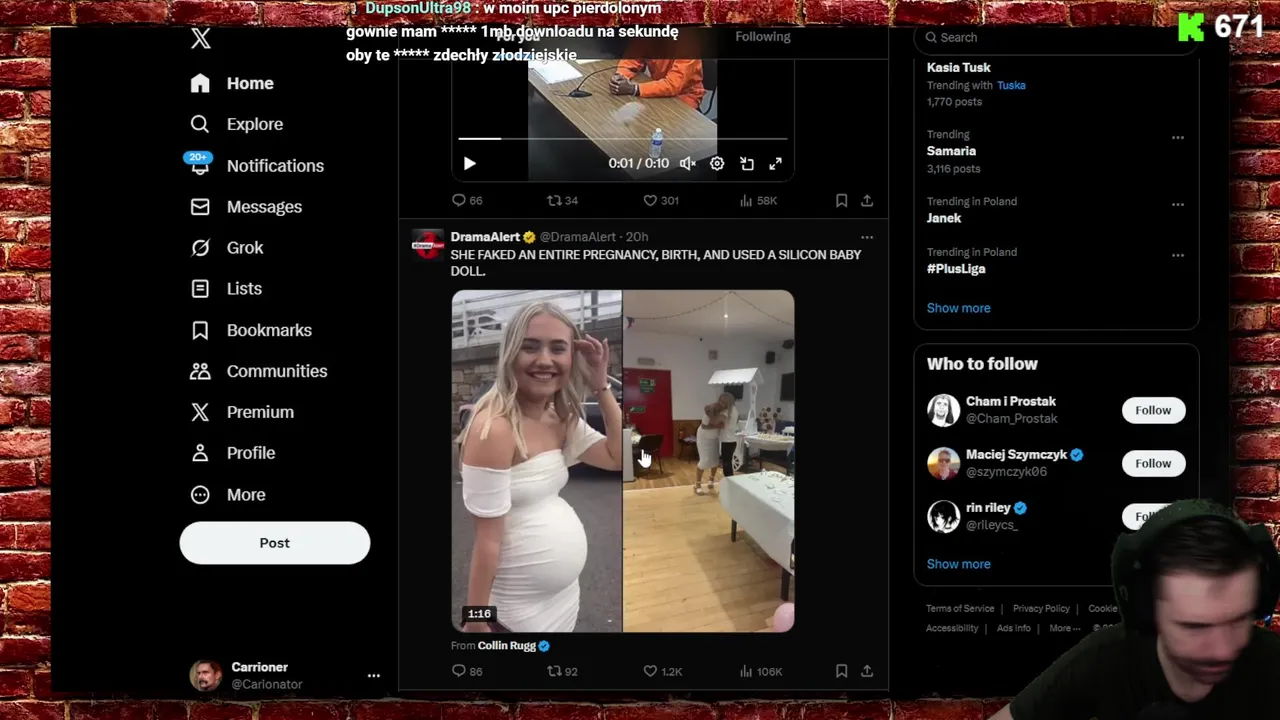Click the Bookmarks sidebar icon
Viewport: 1280px width, 720px height.
[x=200, y=330]
